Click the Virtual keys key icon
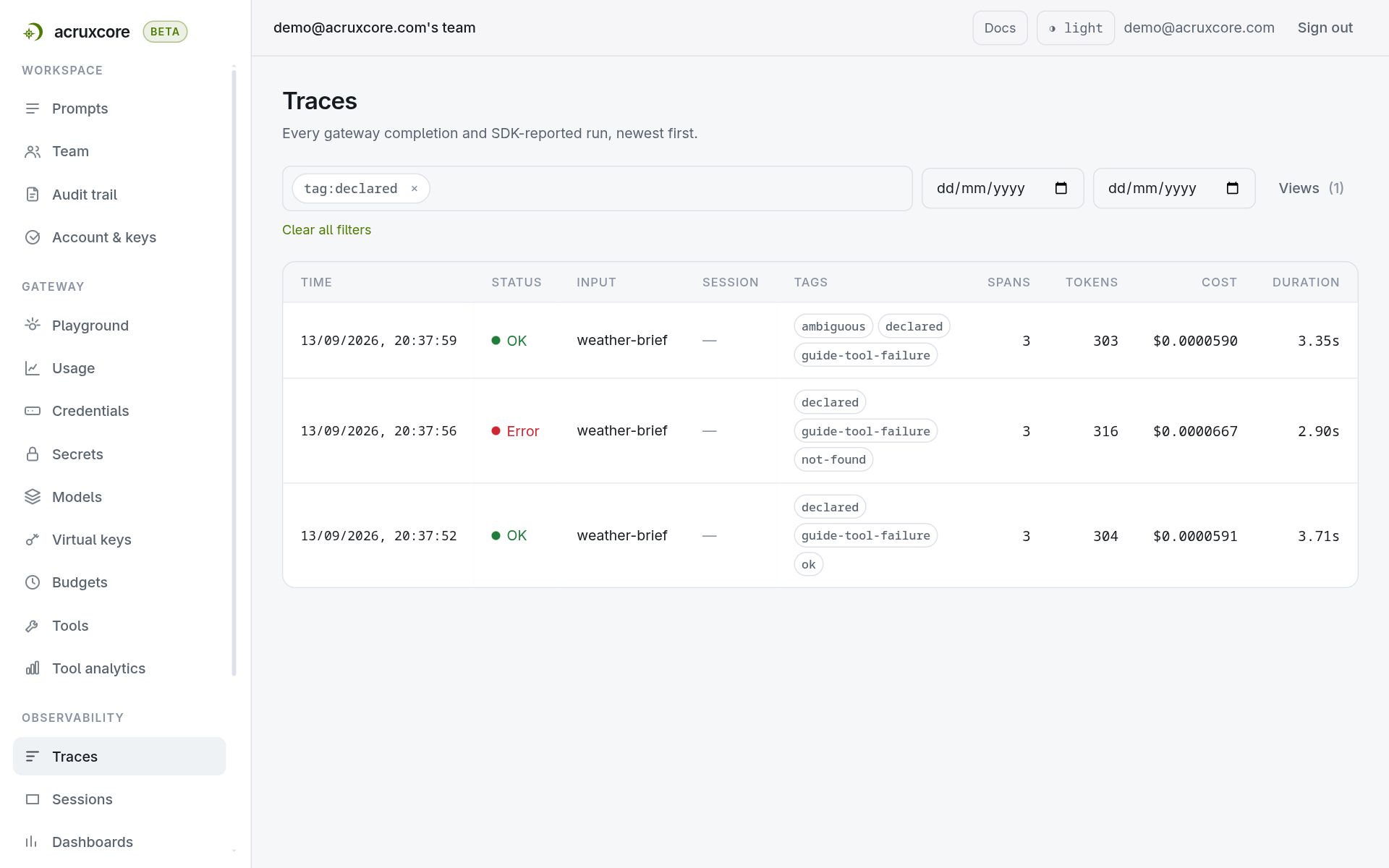 (x=33, y=540)
